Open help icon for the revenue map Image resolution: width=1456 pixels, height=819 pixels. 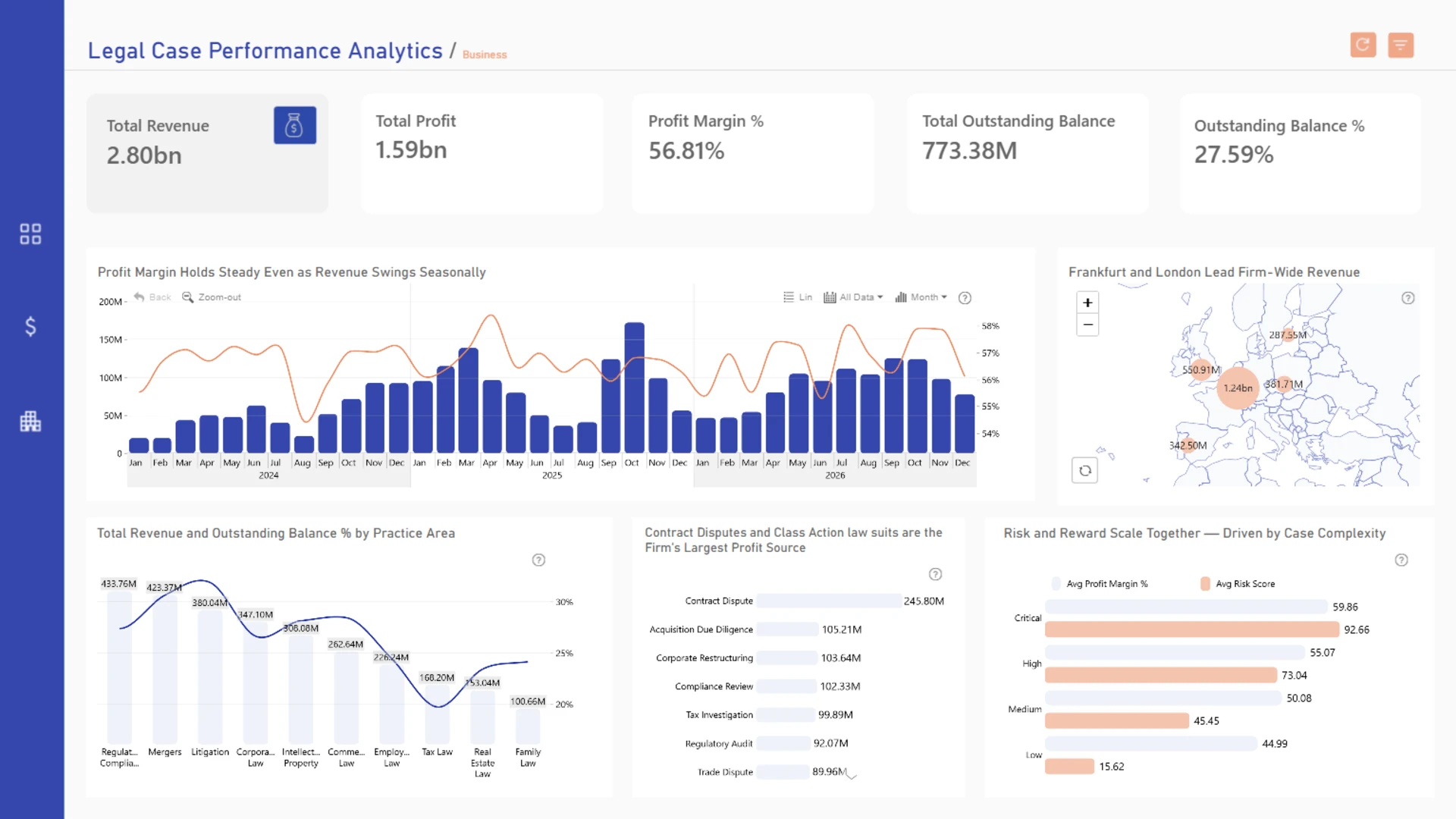[x=1408, y=298]
